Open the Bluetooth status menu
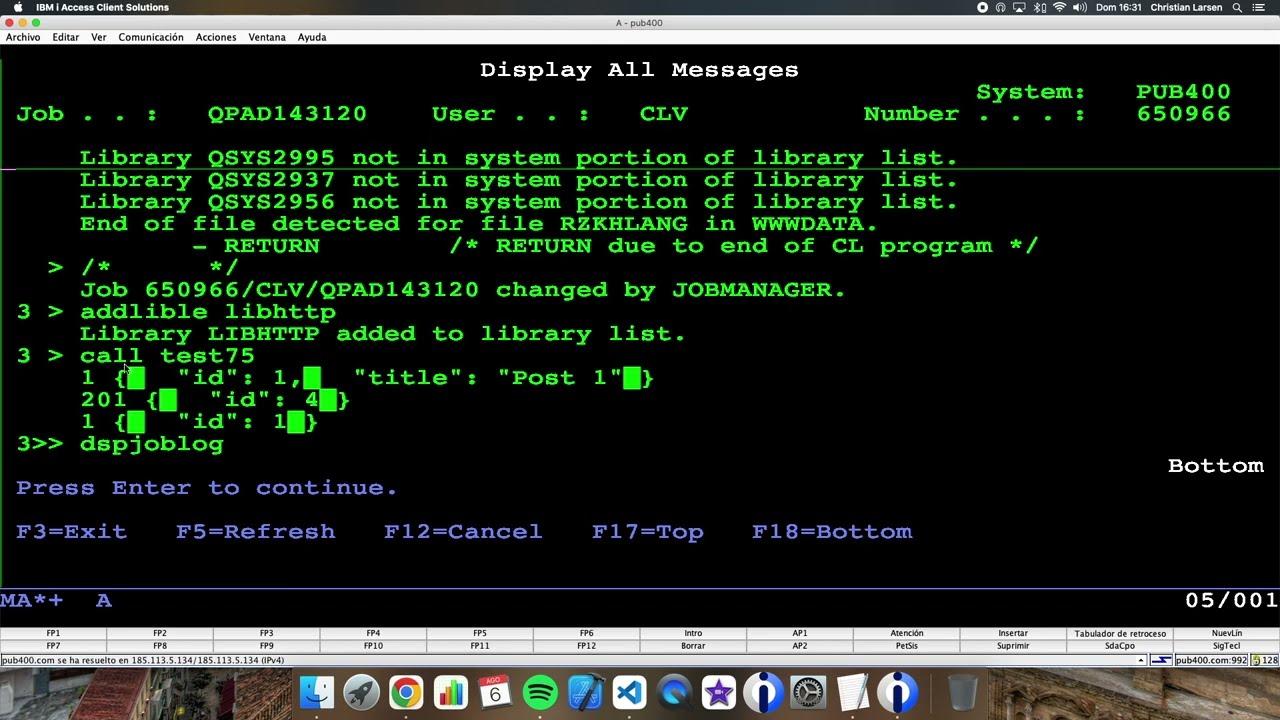 pyautogui.click(x=1040, y=7)
